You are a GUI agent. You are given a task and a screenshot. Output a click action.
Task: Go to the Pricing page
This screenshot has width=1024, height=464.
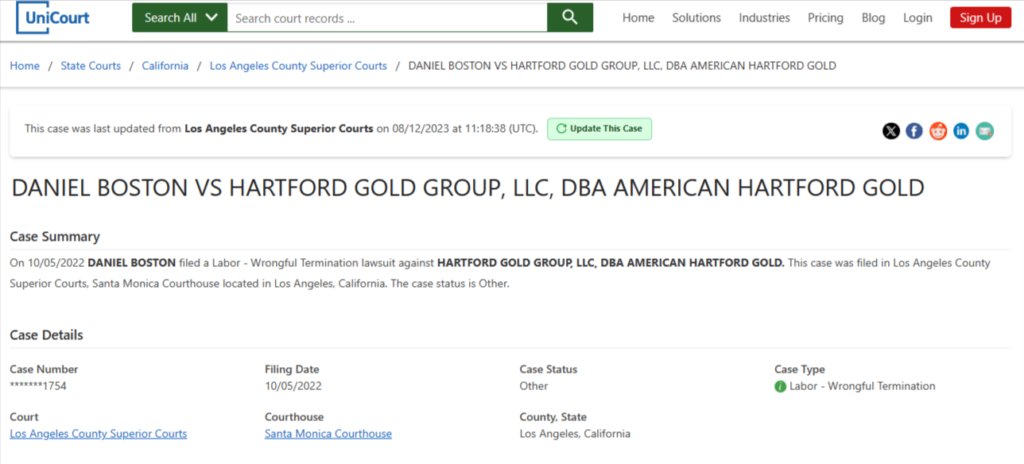pos(825,18)
